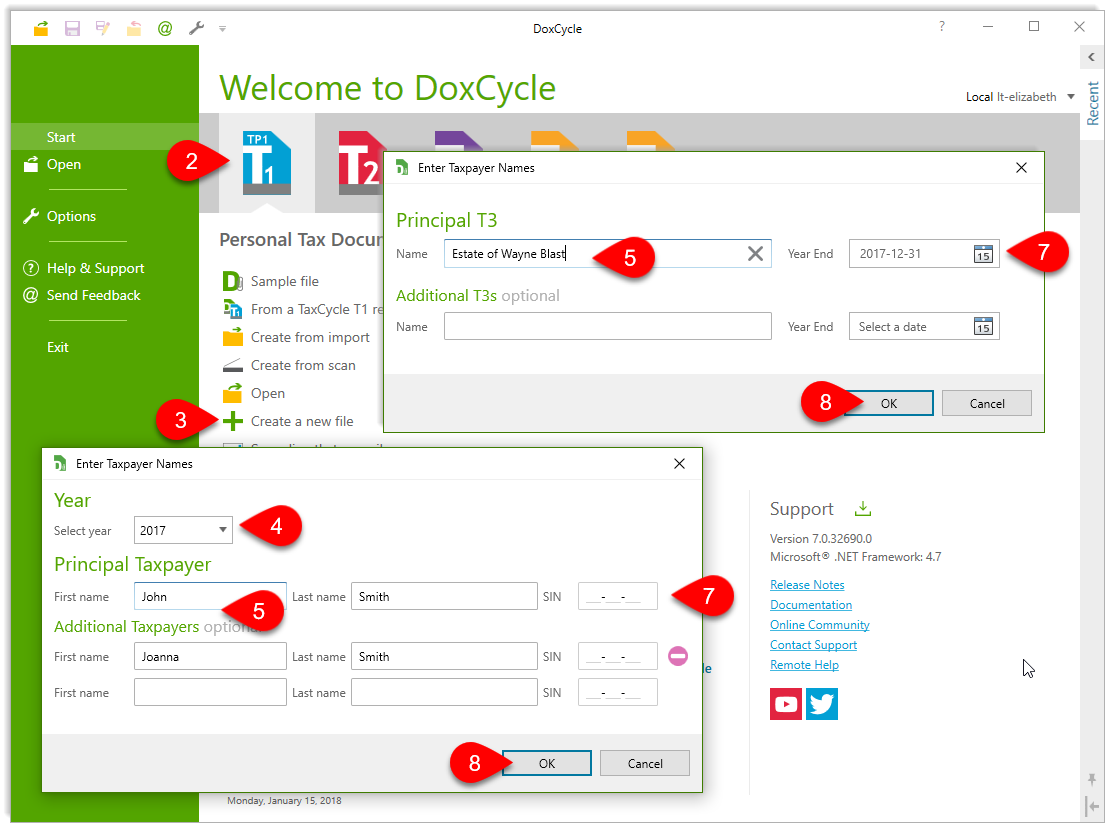Viewport: 1105px width, 823px height.
Task: Select the TP1 T1 document type icon
Action: tap(266, 163)
